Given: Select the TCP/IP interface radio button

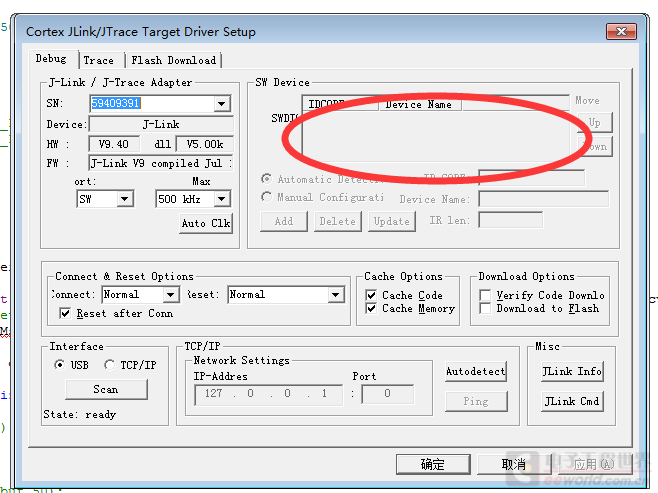Looking at the screenshot, I should (x=110, y=365).
